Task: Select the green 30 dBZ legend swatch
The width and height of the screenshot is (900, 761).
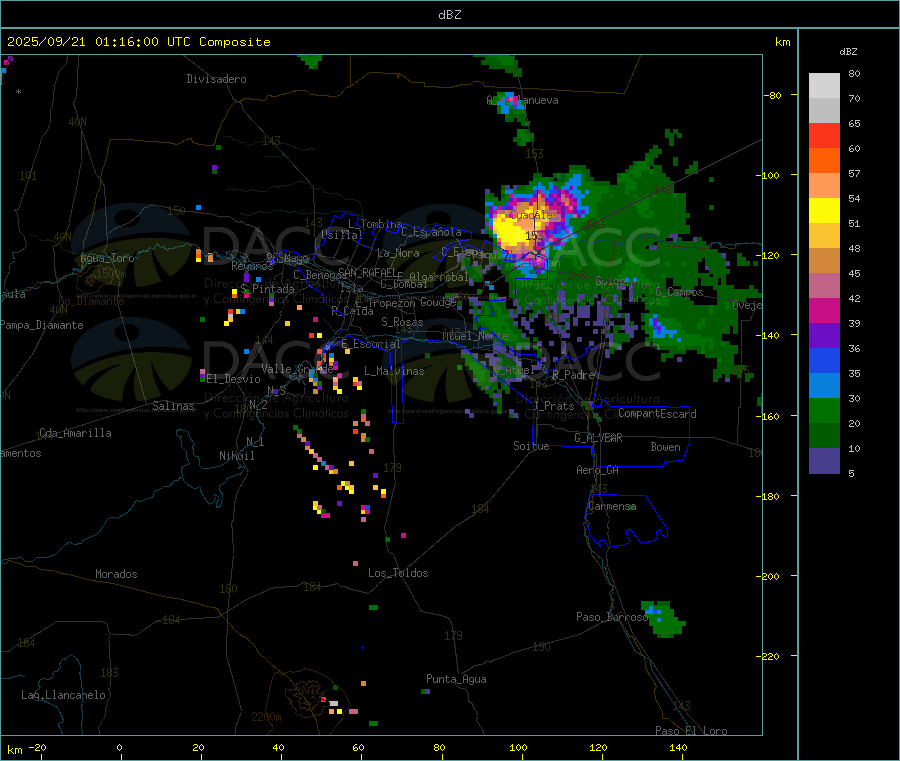Action: tap(824, 411)
